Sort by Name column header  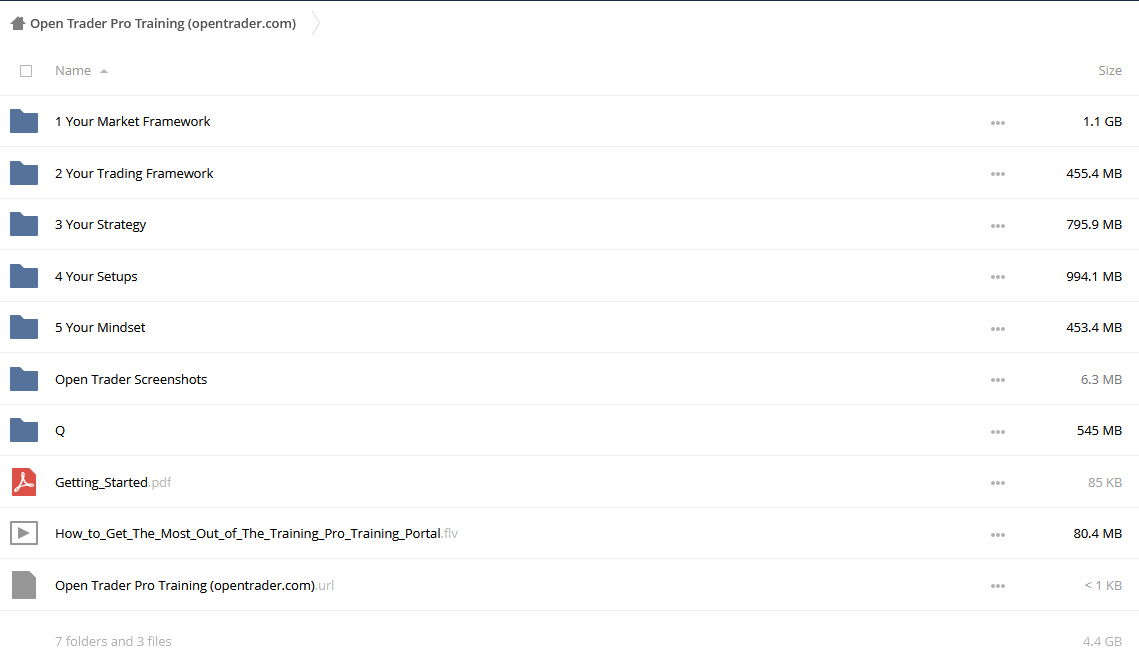[73, 70]
